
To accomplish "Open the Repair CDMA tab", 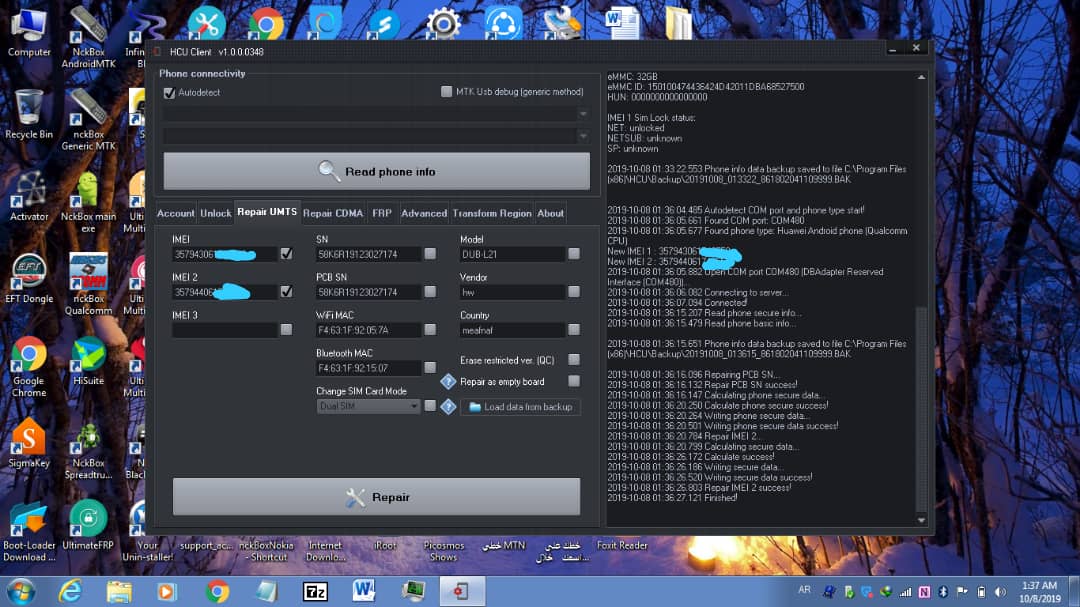I will 333,214.
